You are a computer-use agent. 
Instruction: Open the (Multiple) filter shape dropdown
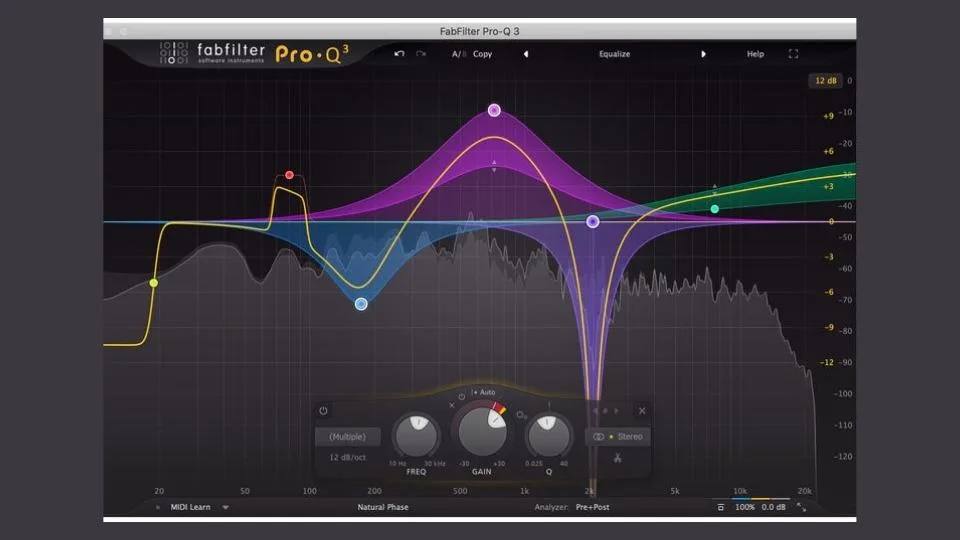(348, 437)
